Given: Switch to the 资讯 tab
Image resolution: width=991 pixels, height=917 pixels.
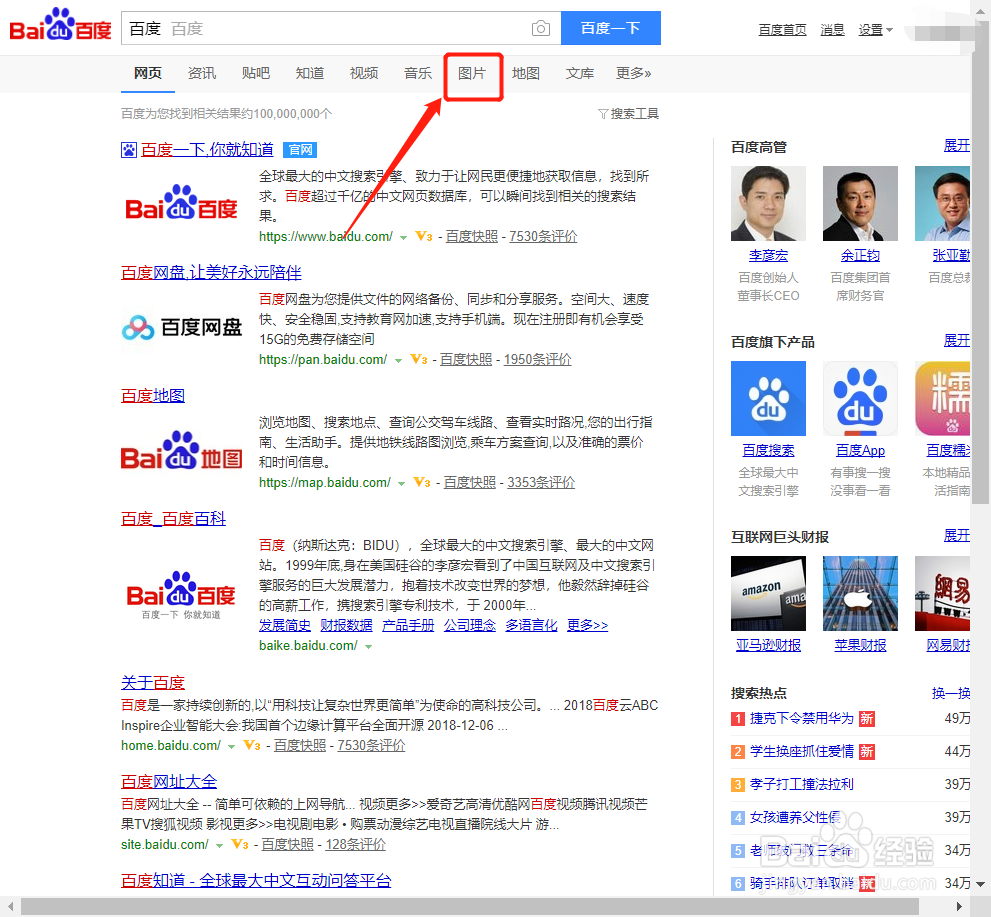Looking at the screenshot, I should (202, 73).
